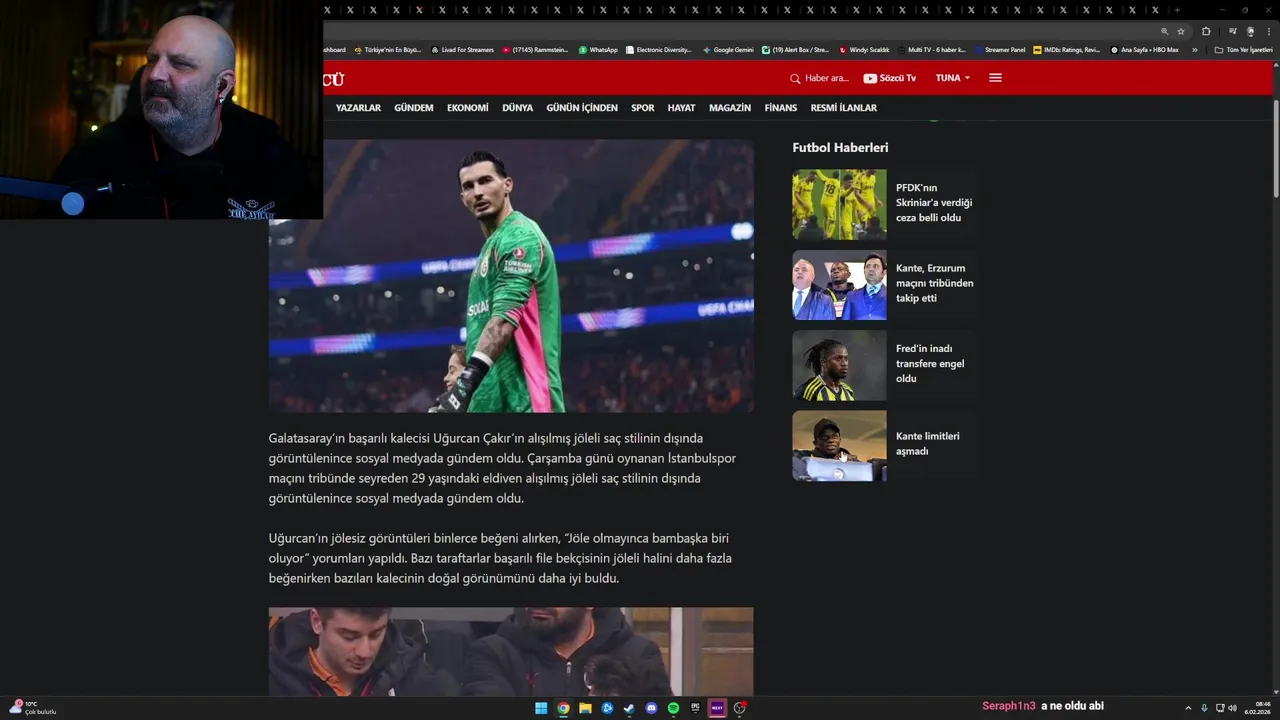Open the Windy: Sıcaklık bookmark
This screenshot has width=1280, height=720.
864,50
